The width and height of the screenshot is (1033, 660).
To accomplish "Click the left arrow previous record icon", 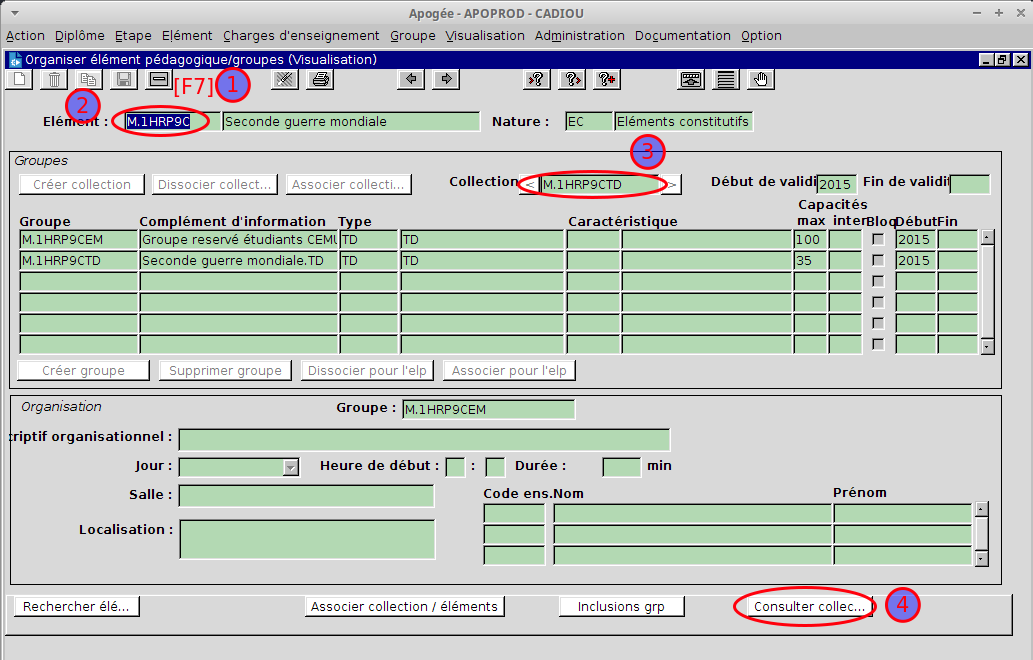I will (x=410, y=80).
